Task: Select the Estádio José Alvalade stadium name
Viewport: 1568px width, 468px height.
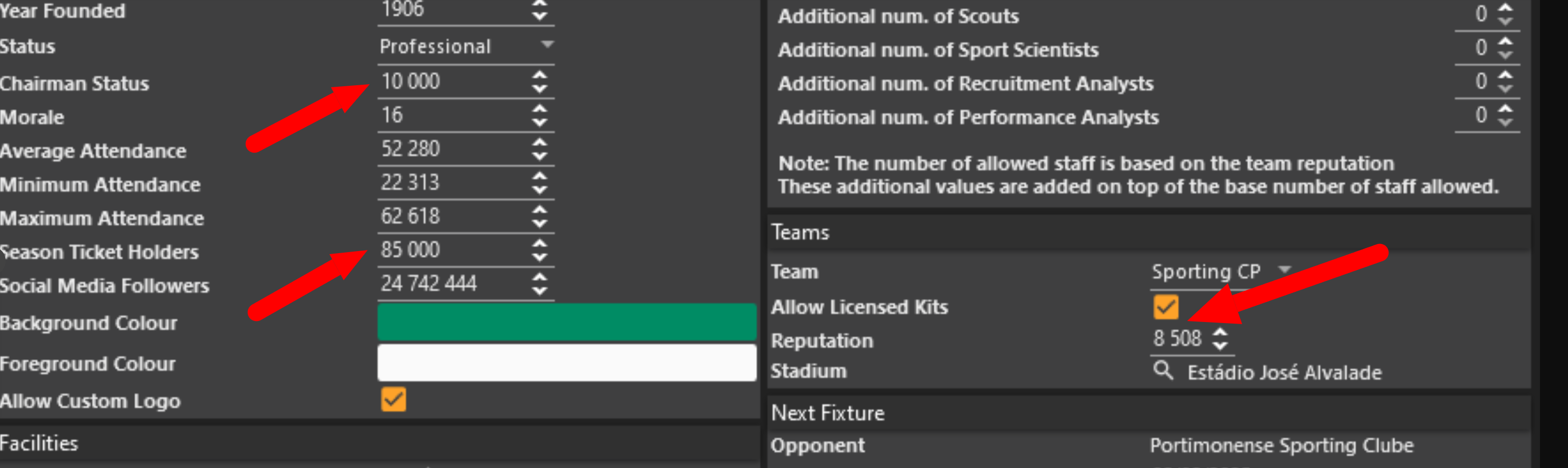Action: [x=1284, y=373]
